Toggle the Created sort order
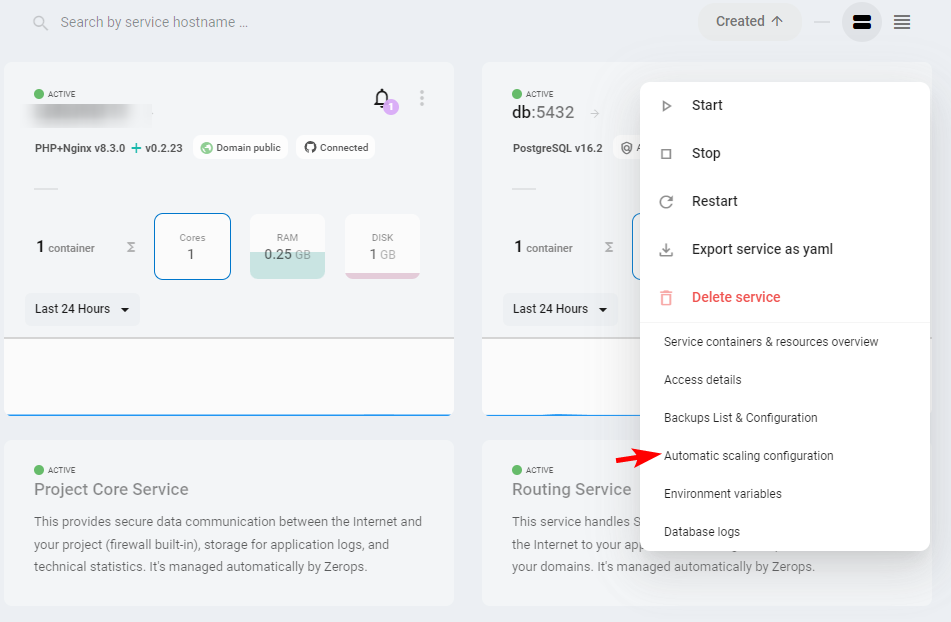 pos(749,22)
